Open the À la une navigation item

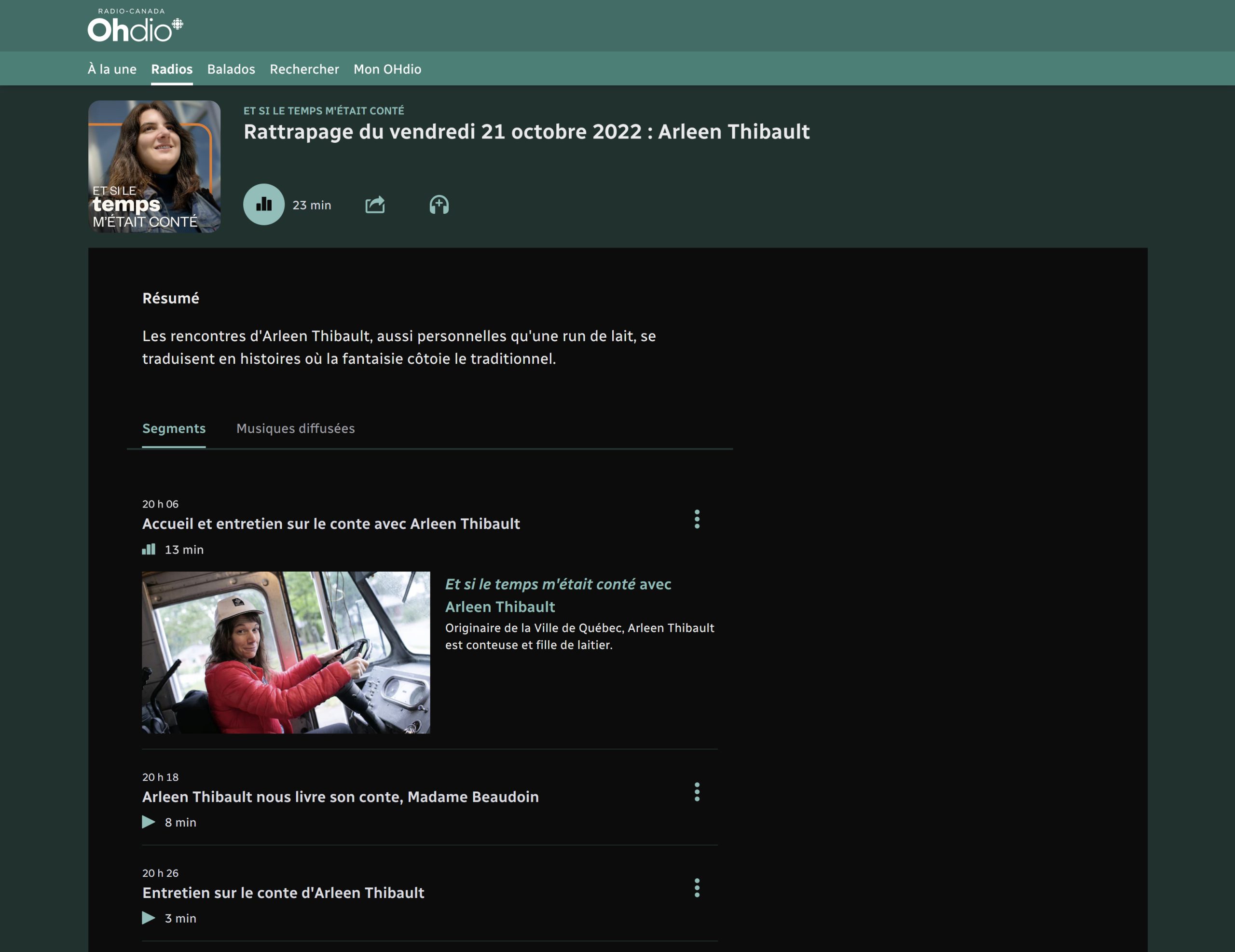tap(112, 69)
